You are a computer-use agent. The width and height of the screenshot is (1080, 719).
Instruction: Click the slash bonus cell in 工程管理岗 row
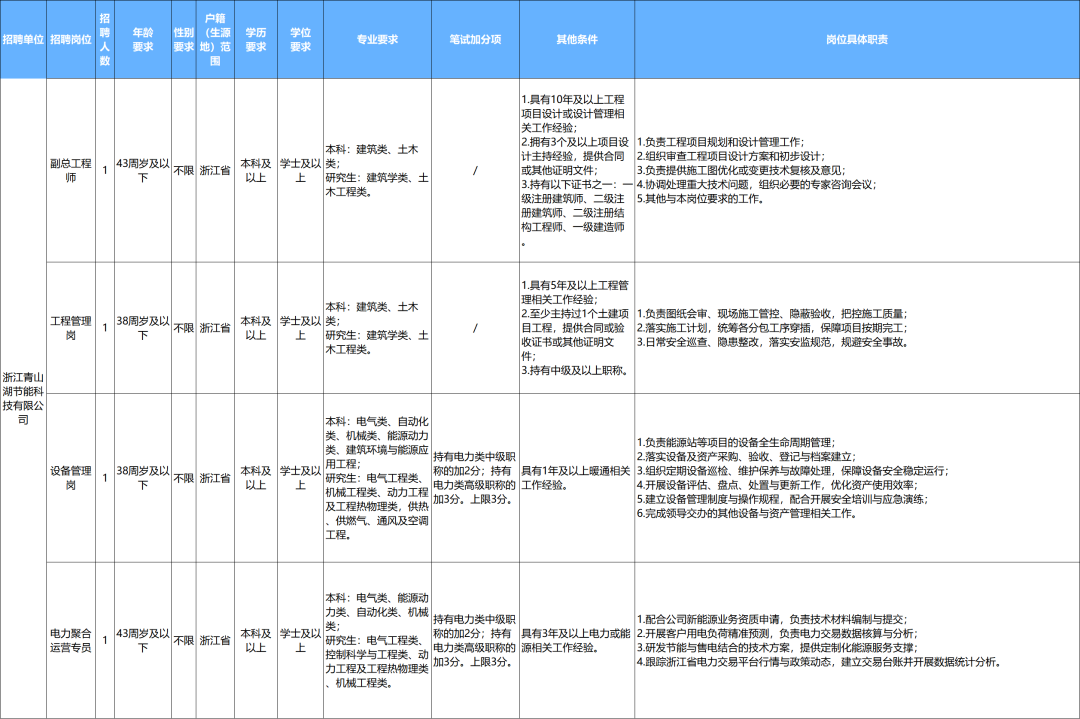(x=475, y=328)
